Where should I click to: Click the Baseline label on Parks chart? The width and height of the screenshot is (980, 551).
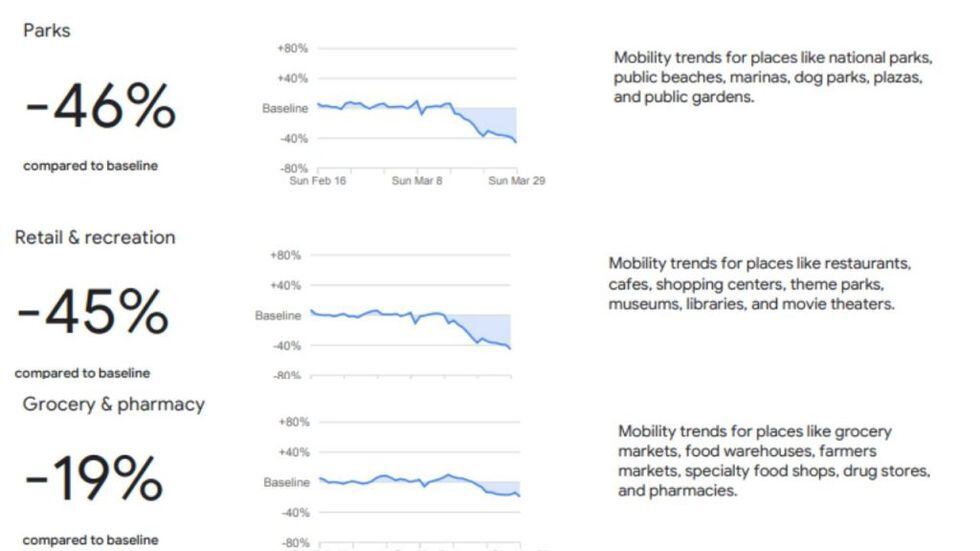pyautogui.click(x=285, y=109)
